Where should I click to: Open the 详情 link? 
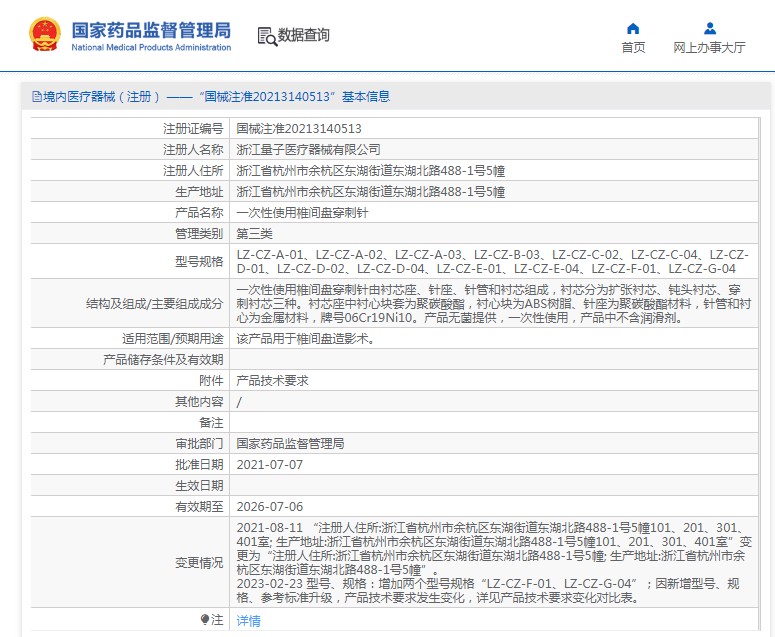click(248, 621)
